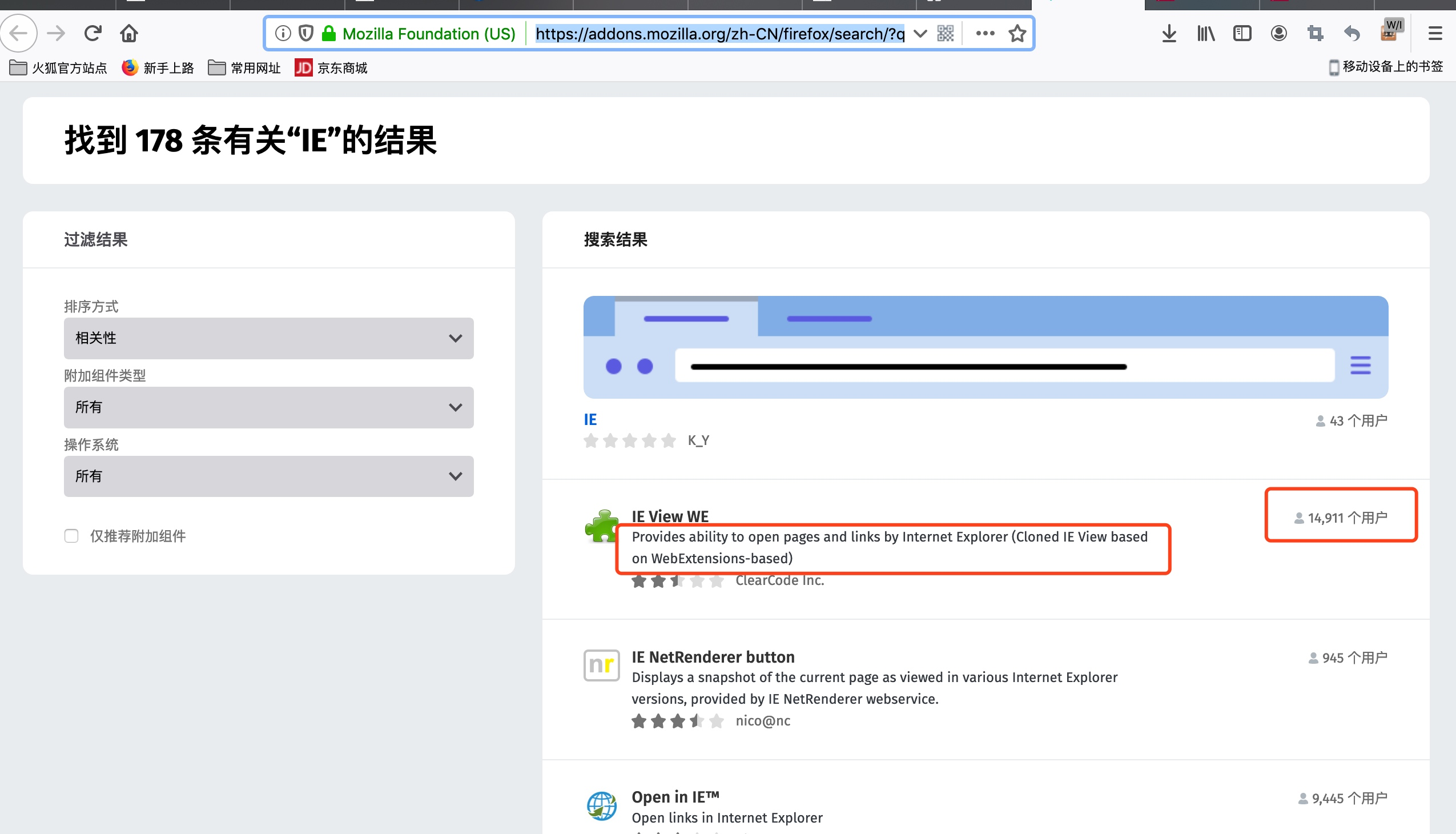Open the IE add-on title link
The image size is (1456, 834).
coord(590,420)
